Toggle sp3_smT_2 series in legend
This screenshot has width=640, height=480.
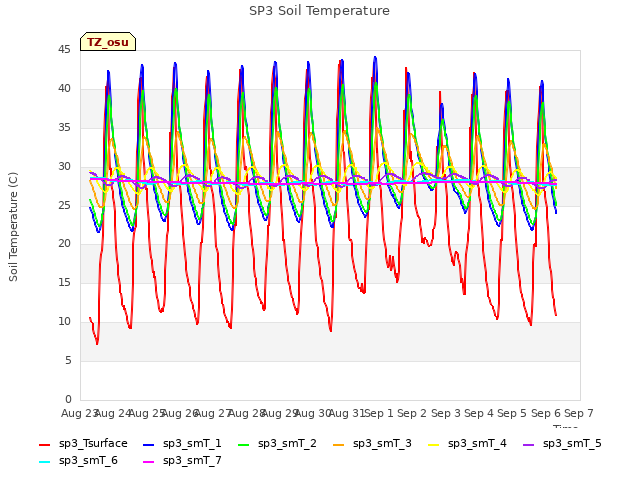(x=277, y=443)
